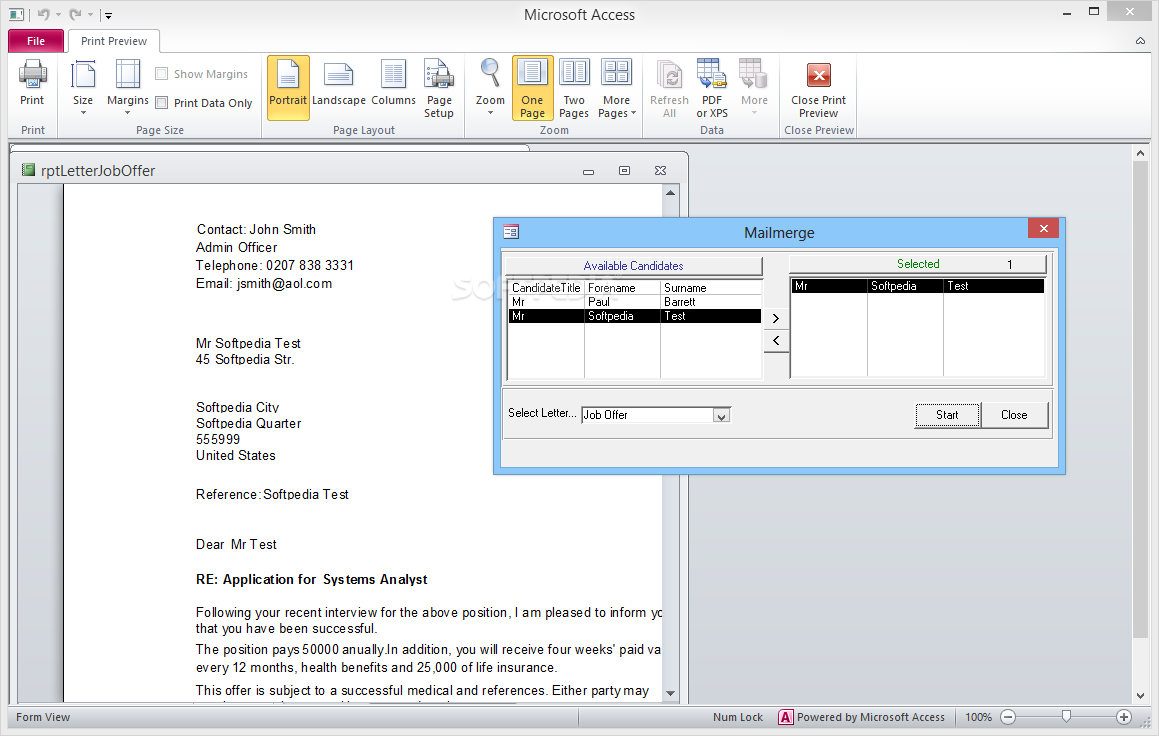Viewport: 1159px width, 736px height.
Task: Click Powered by Microsoft Access status
Action: point(863,717)
